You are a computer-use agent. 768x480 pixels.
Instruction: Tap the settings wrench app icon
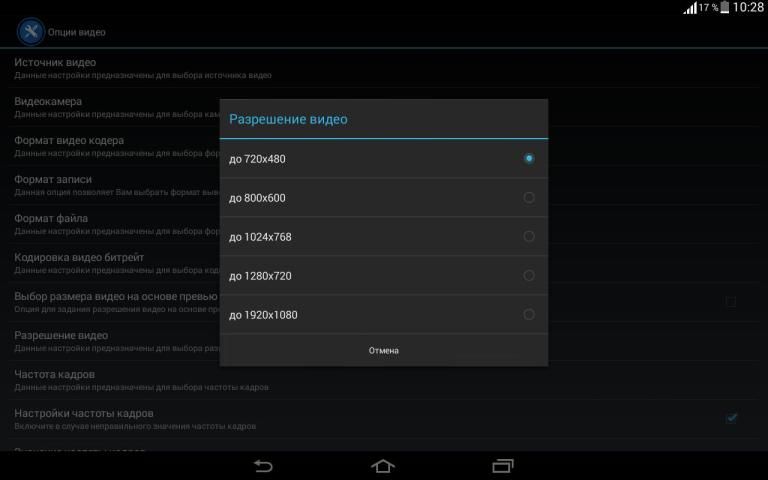[30, 31]
